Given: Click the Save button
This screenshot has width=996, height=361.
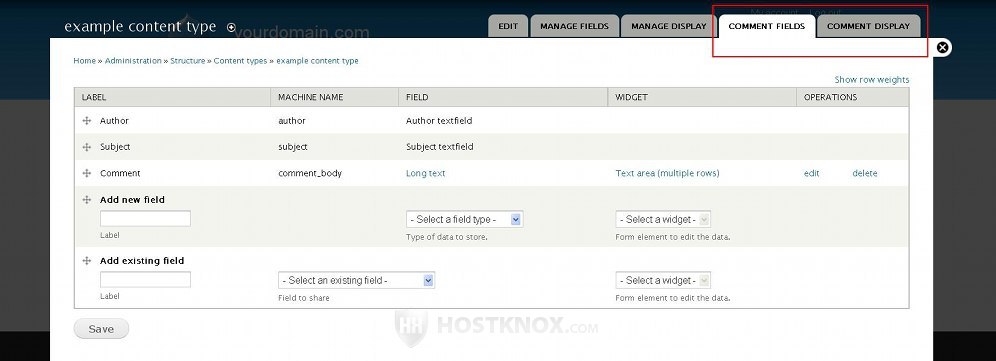Looking at the screenshot, I should coord(101,329).
